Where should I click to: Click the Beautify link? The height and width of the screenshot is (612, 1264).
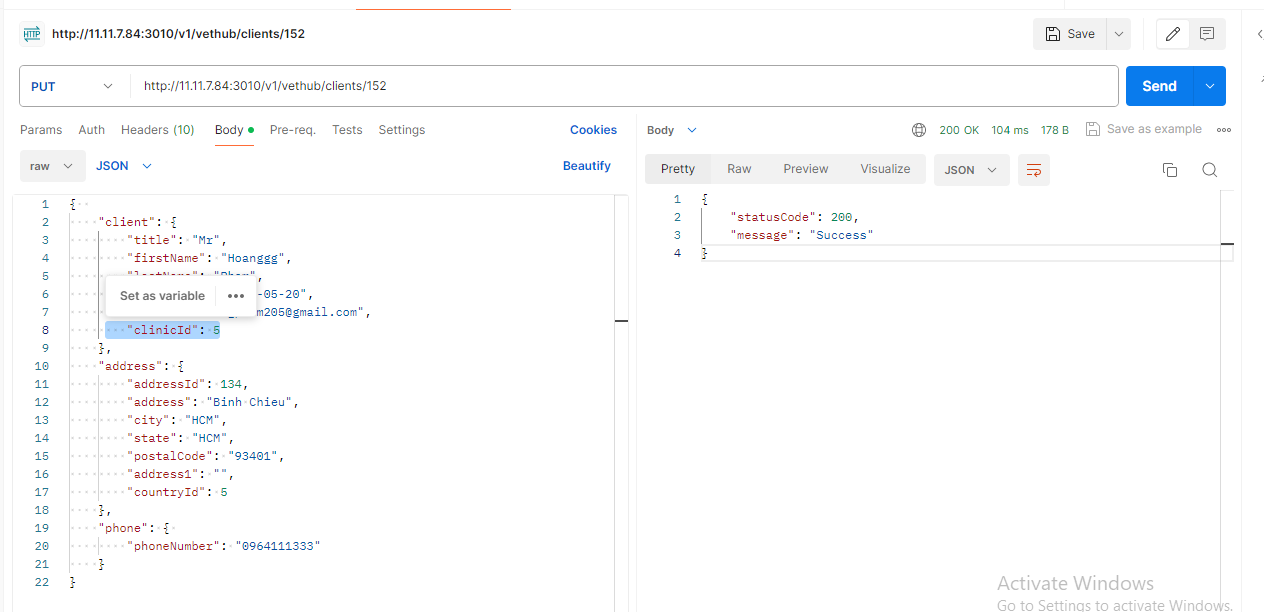(587, 166)
